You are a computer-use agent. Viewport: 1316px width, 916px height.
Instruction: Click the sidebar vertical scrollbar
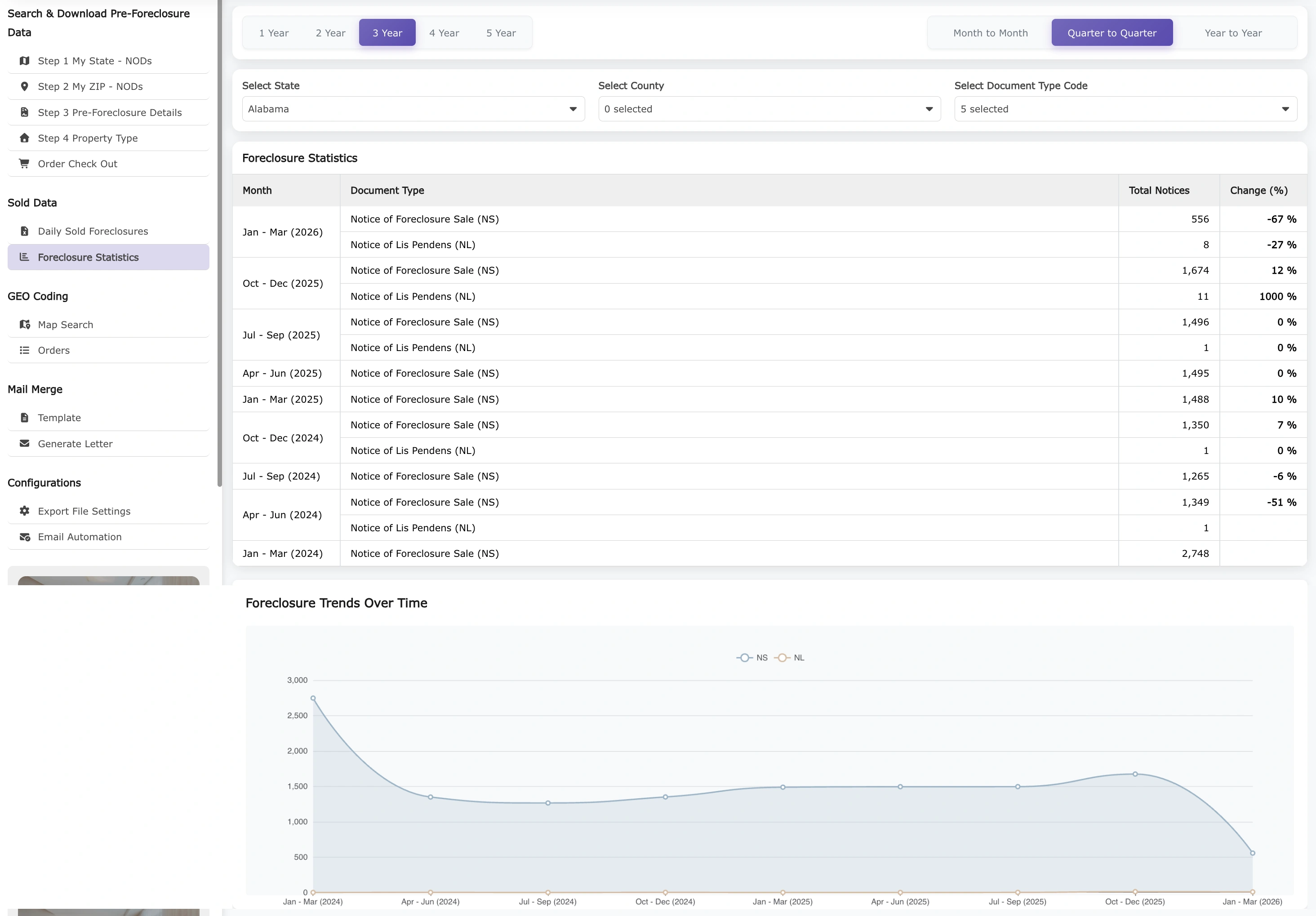219,241
